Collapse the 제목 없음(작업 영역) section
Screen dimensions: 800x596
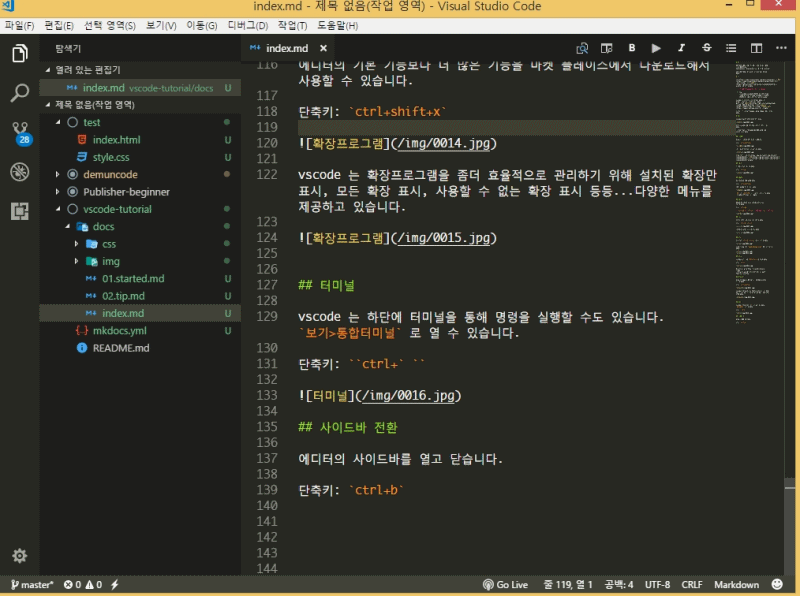[140, 105]
